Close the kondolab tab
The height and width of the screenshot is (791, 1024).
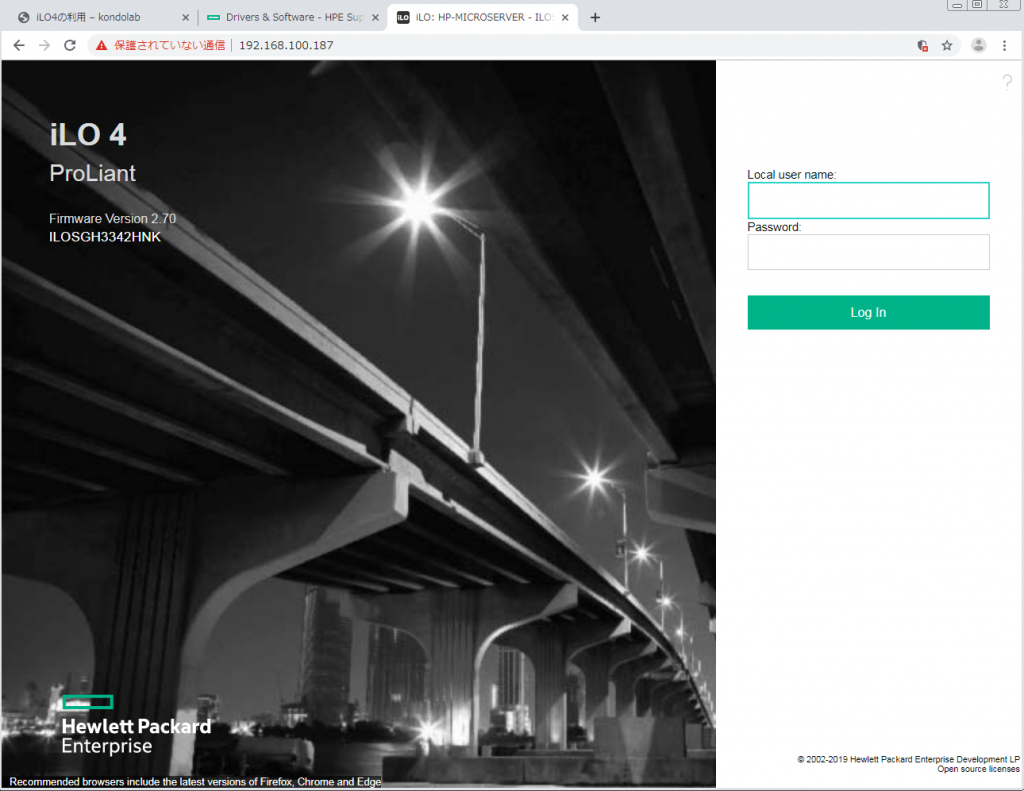pyautogui.click(x=185, y=17)
